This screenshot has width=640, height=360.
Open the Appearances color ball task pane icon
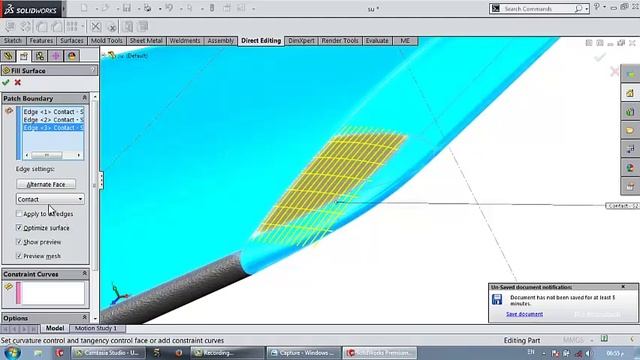tap(630, 168)
